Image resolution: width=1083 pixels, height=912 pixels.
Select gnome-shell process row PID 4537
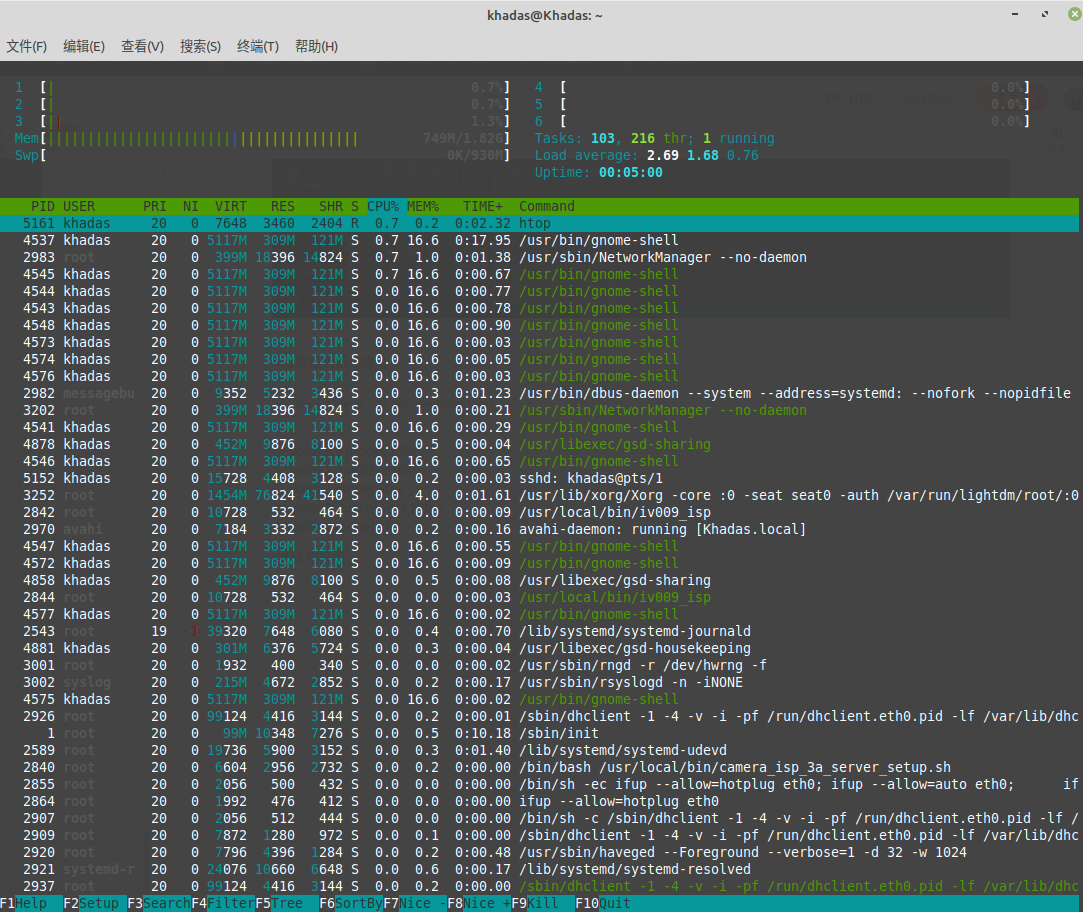click(x=539, y=240)
